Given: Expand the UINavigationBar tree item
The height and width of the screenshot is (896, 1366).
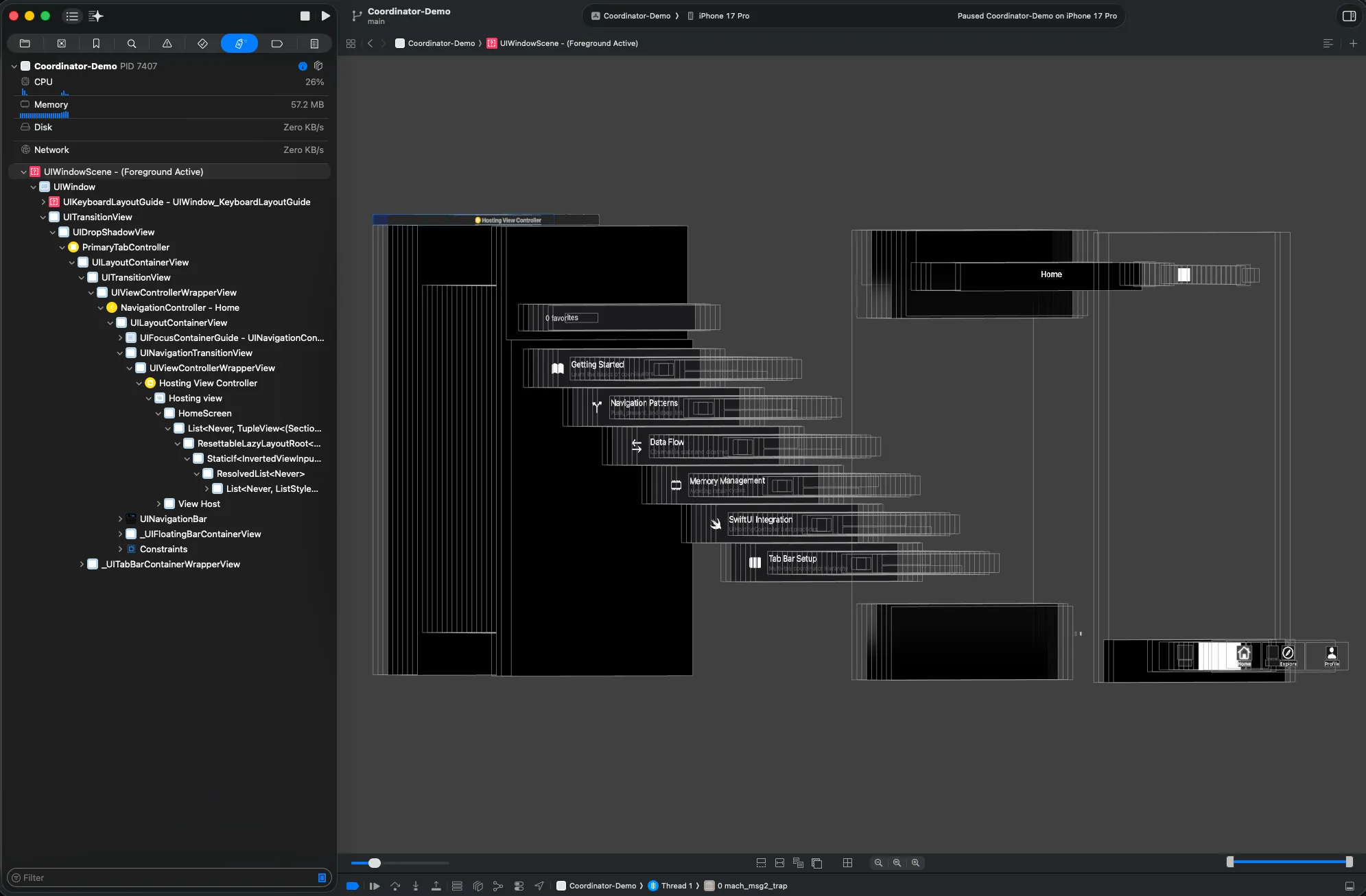Looking at the screenshot, I should [x=120, y=519].
